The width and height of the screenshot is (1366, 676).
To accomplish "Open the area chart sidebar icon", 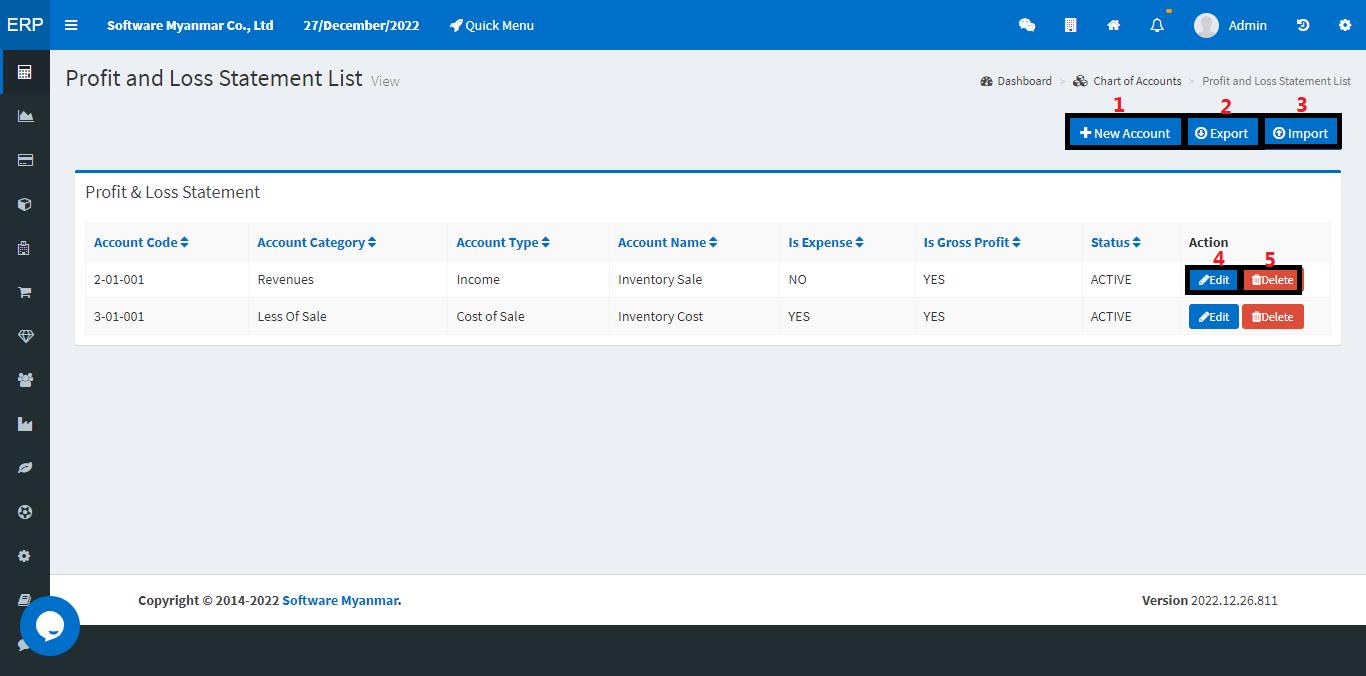I will 25,116.
